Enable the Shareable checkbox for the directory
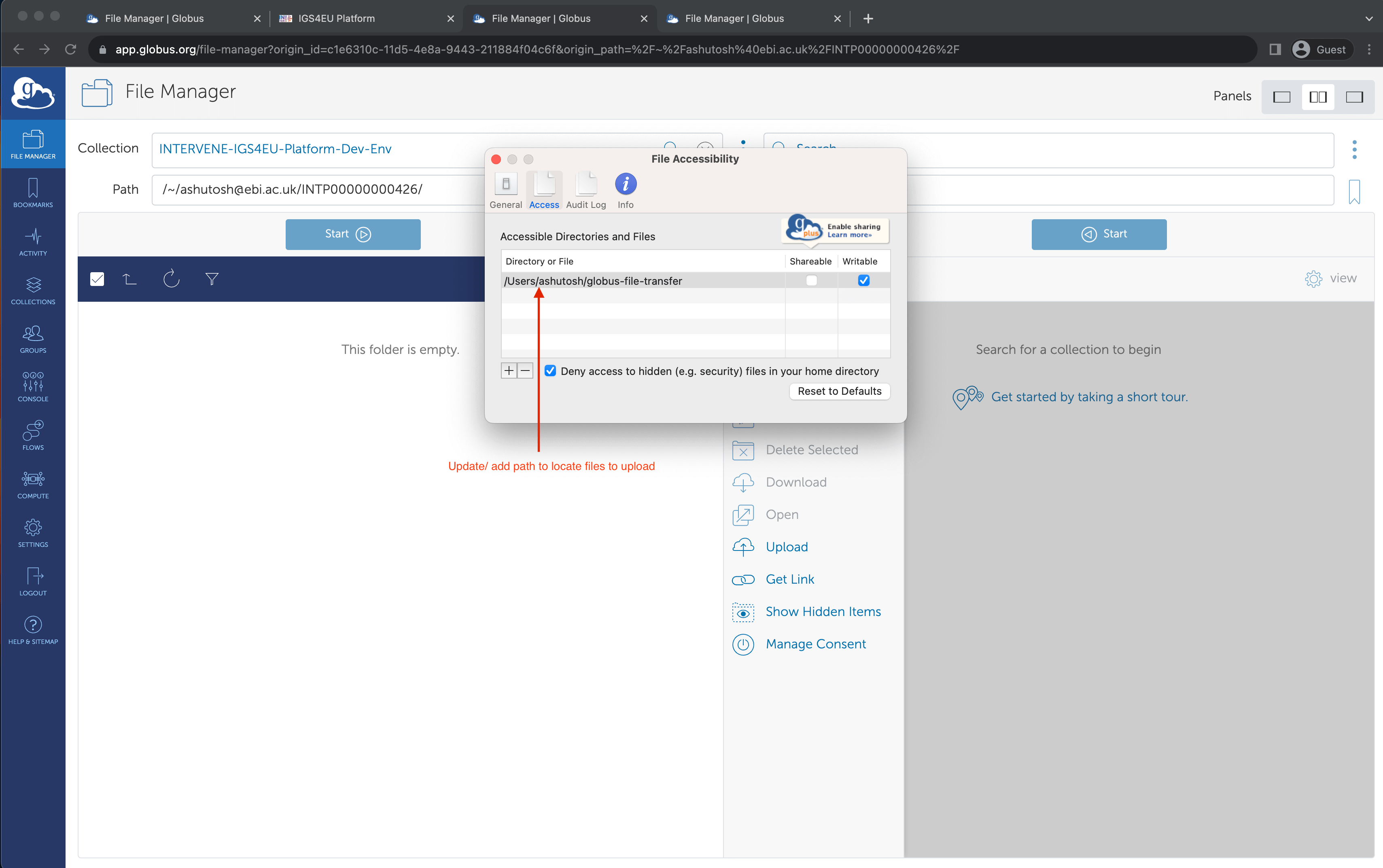Viewport: 1383px width, 868px height. click(x=810, y=281)
